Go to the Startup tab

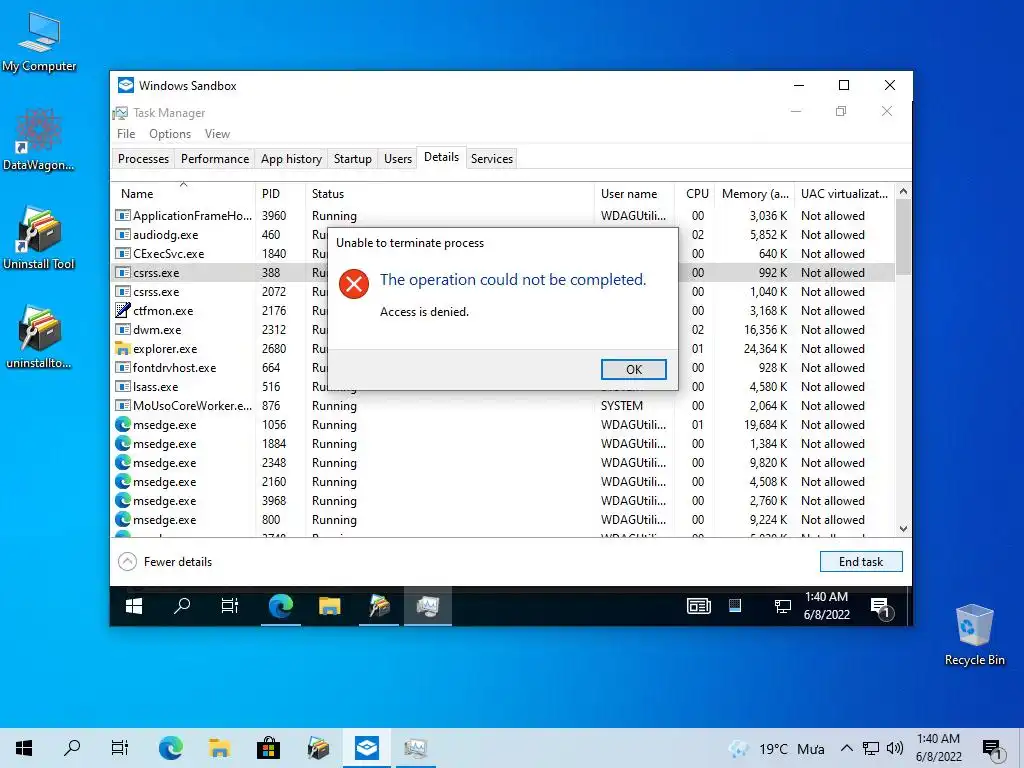click(x=353, y=159)
